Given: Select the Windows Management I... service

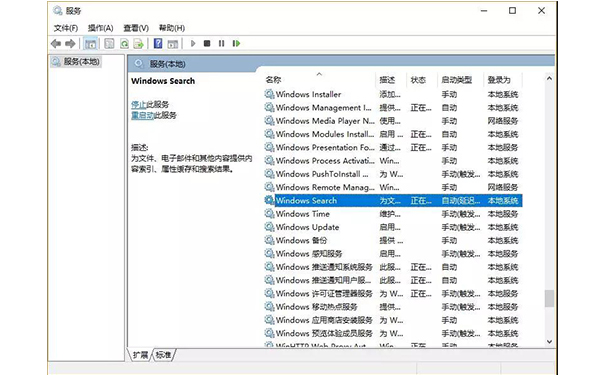Looking at the screenshot, I should coord(323,108).
